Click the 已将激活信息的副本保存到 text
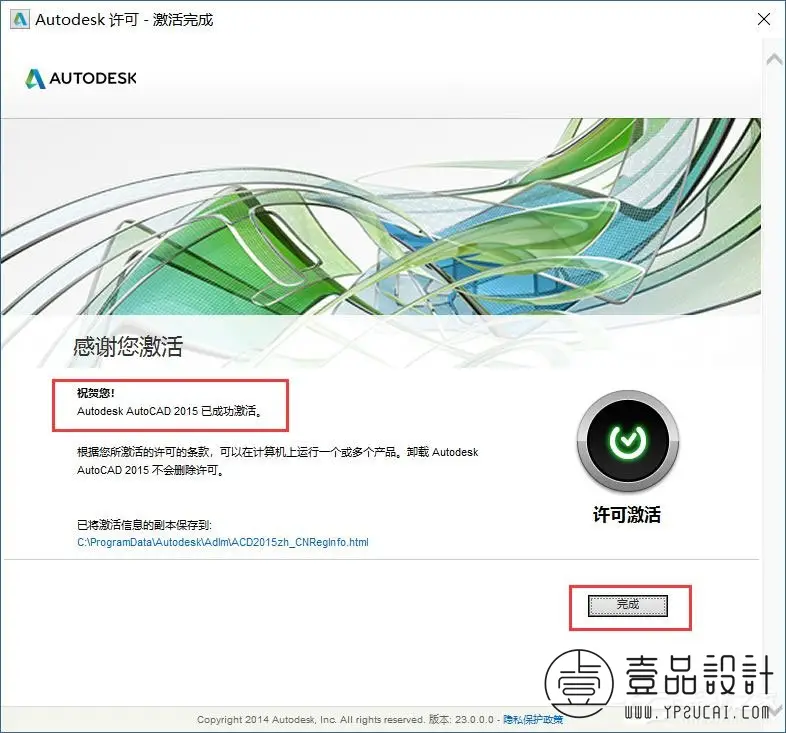Screen dimensions: 786x733 pos(144,524)
